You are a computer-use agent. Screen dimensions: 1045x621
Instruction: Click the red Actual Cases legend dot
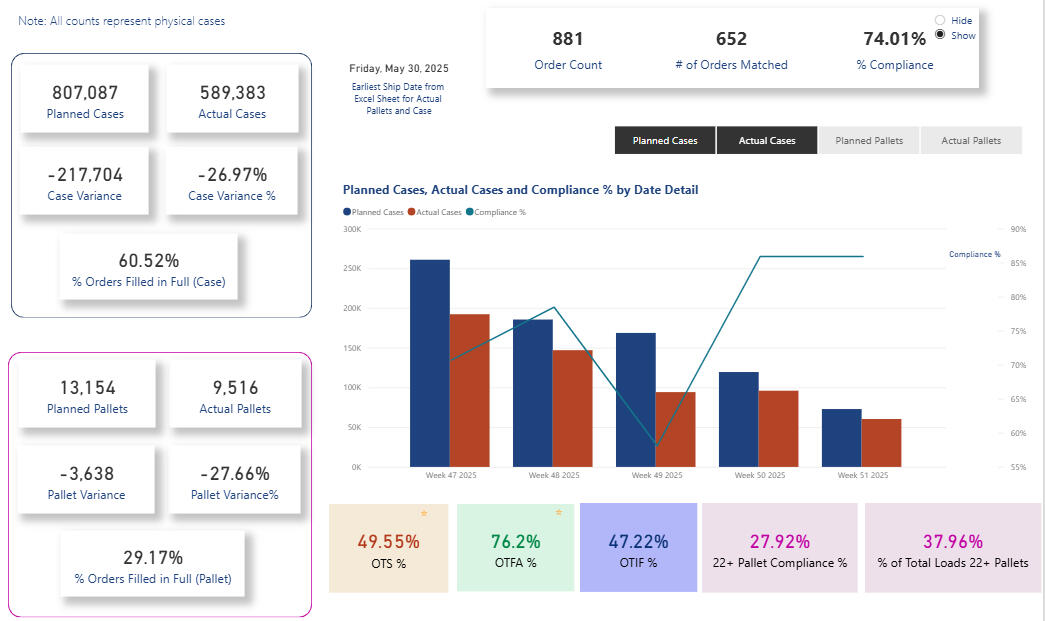click(x=410, y=212)
